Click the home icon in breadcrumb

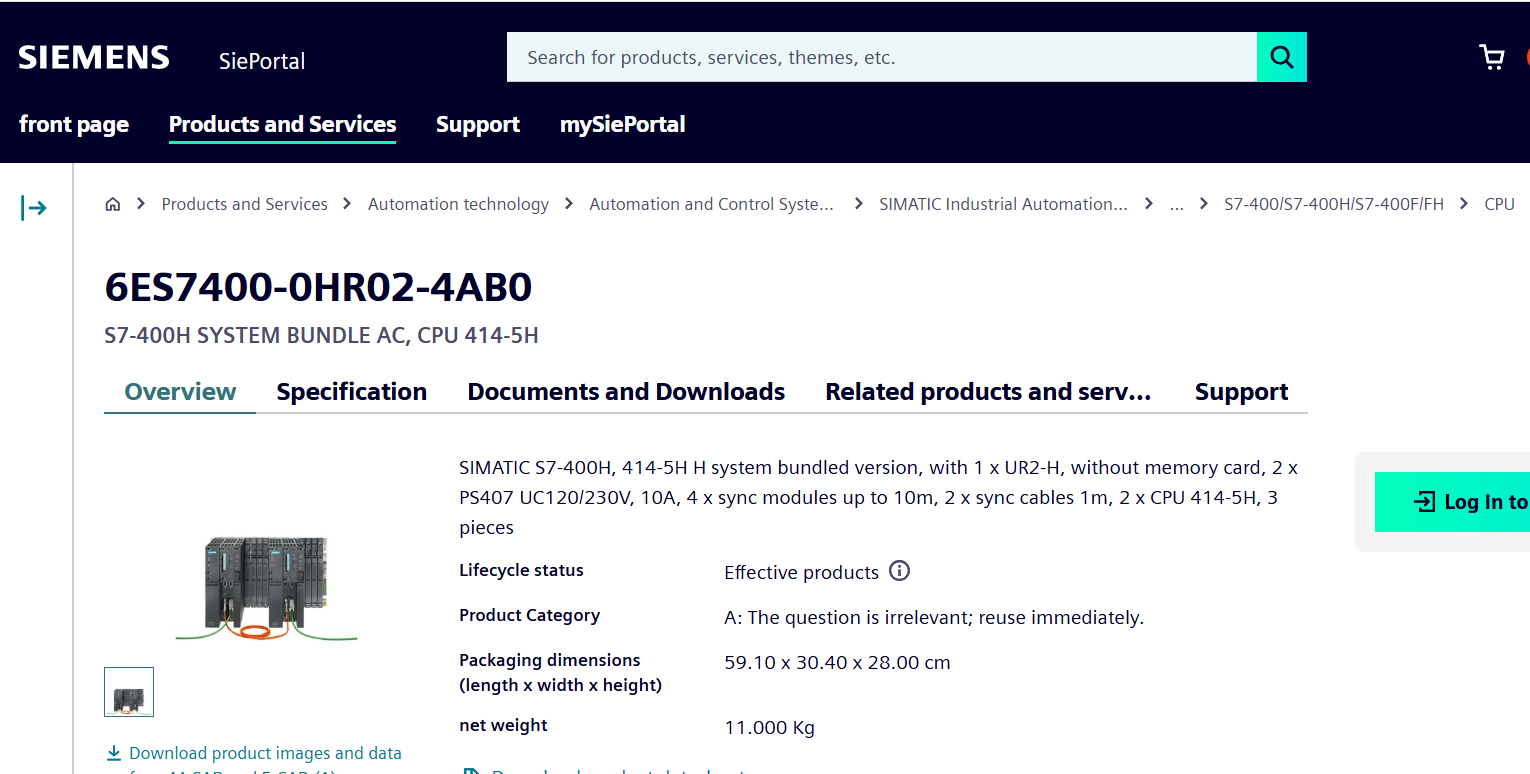pos(113,204)
